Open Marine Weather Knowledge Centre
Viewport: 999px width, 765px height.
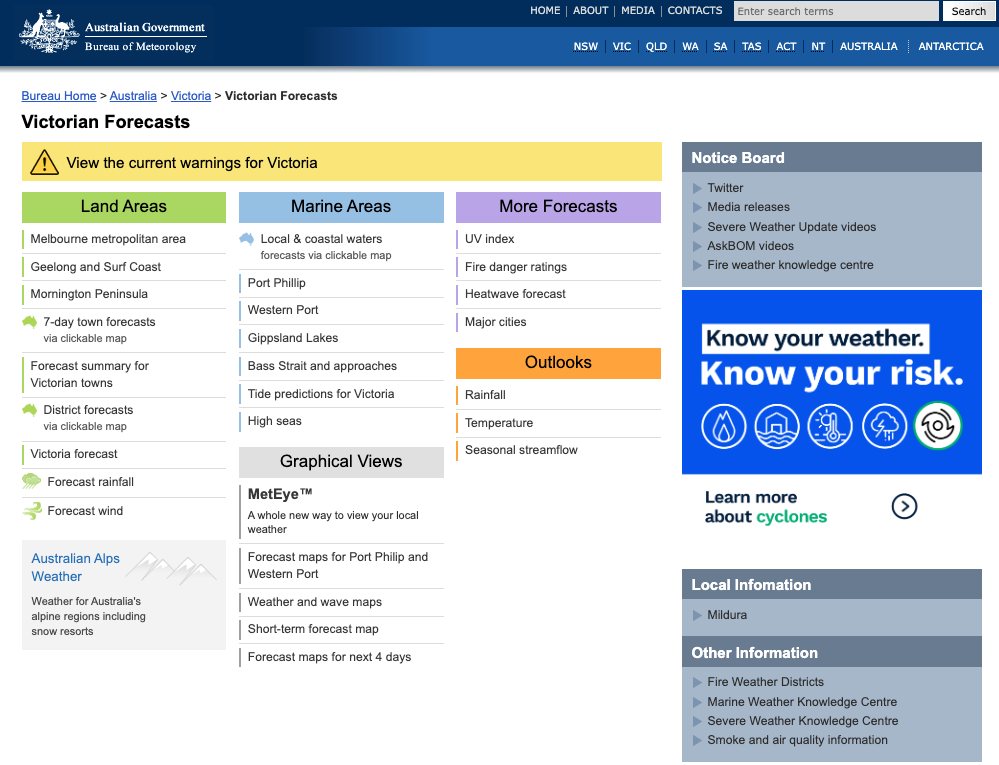click(802, 702)
